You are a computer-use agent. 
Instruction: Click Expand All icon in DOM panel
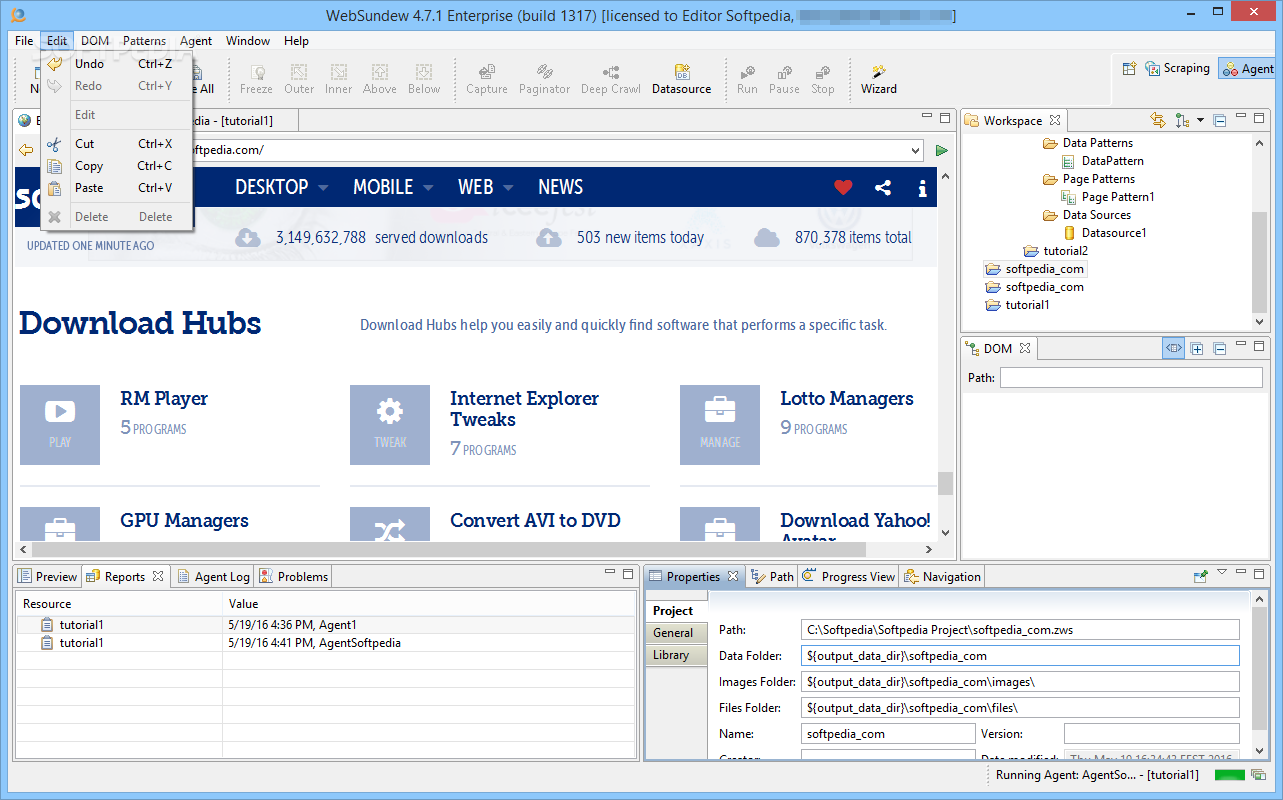(x=1197, y=348)
